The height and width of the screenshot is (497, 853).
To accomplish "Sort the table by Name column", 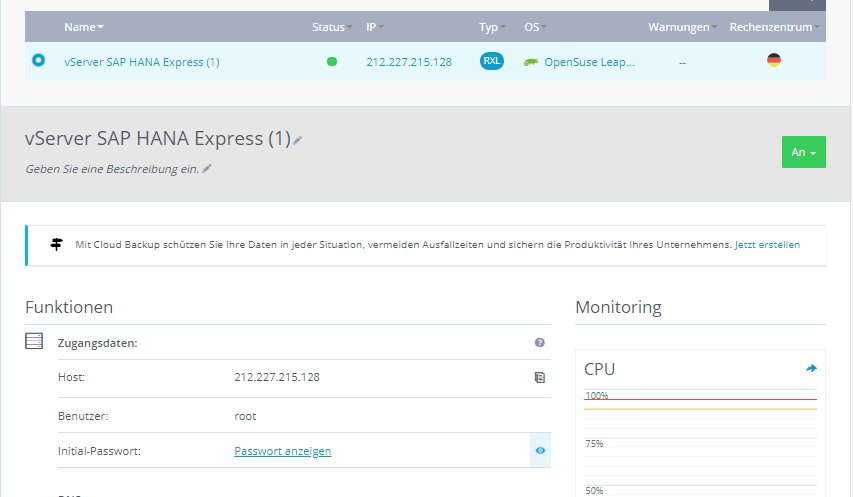I will (83, 27).
